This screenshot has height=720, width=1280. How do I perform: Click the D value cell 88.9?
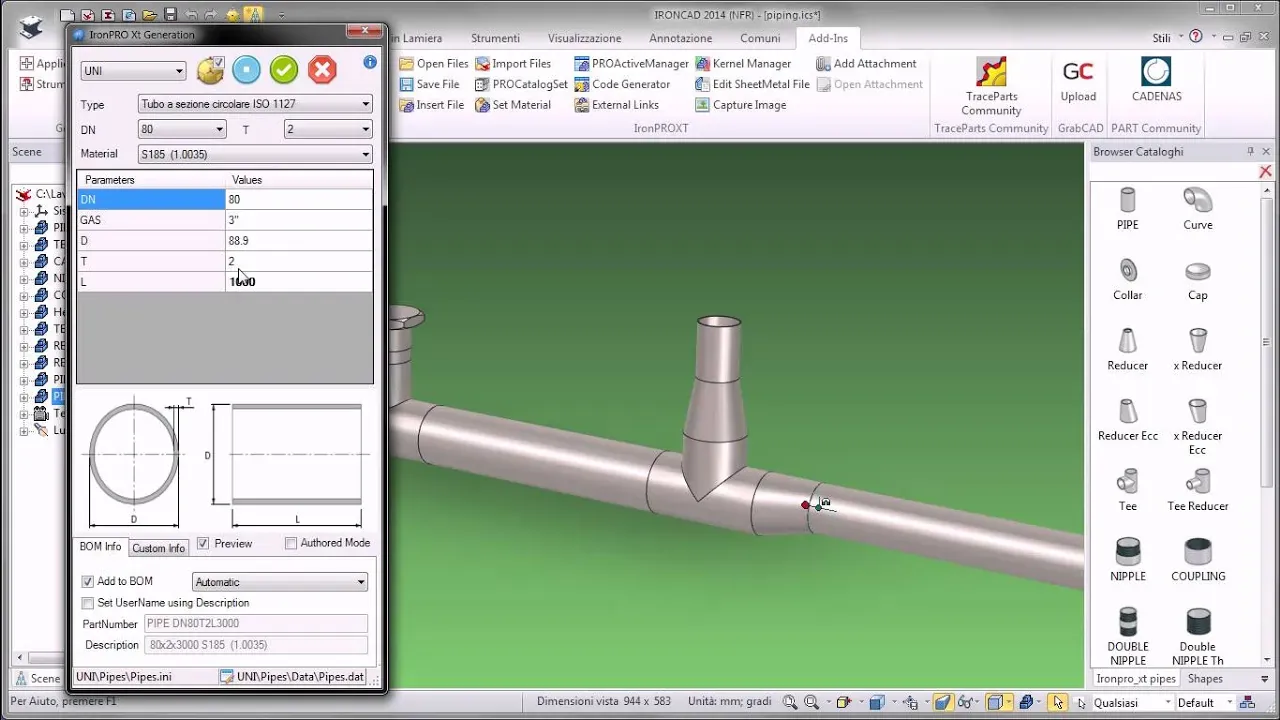[x=299, y=241]
